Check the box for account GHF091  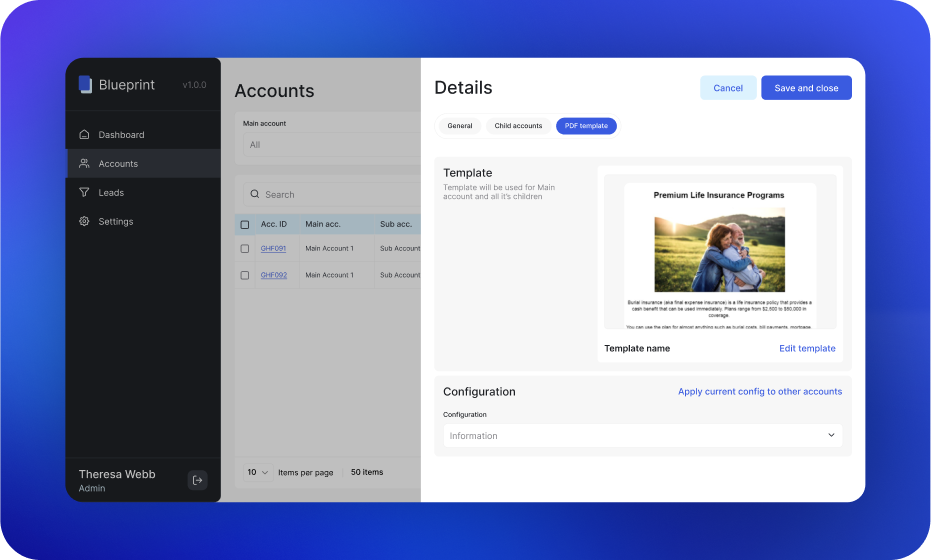[x=245, y=249]
